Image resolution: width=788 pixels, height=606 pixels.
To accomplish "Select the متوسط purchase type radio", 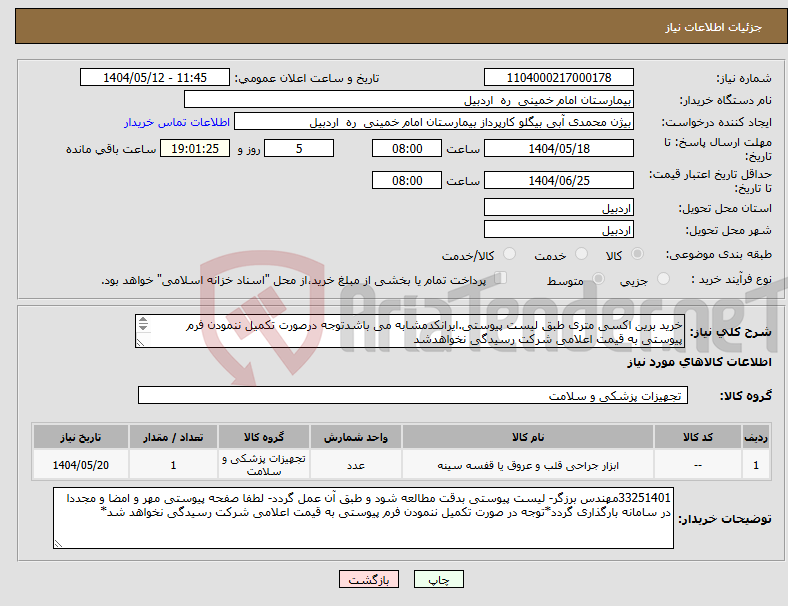I will point(599,278).
